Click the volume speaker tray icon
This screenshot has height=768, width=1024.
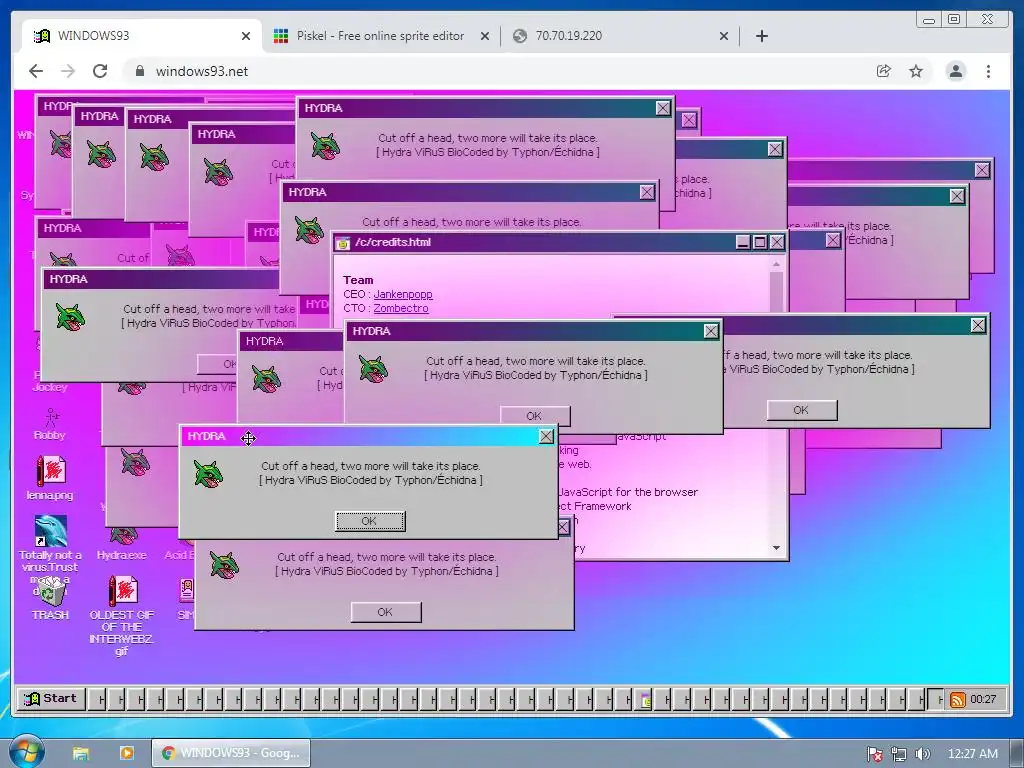922,754
